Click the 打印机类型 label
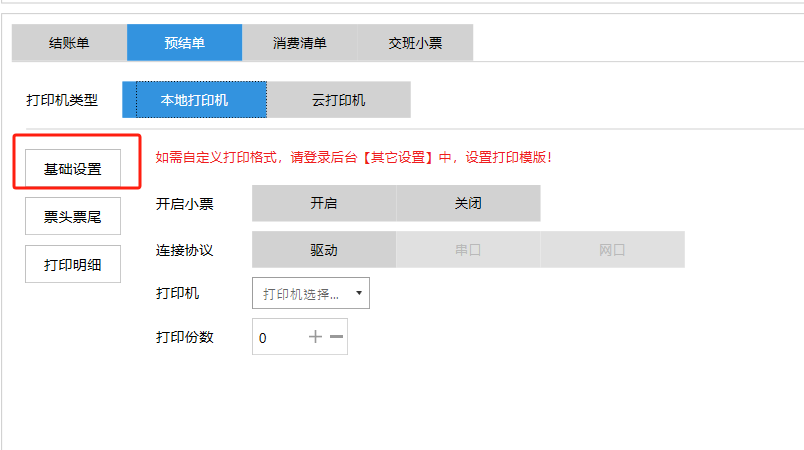Screen dimensions: 804x450 pos(62,100)
